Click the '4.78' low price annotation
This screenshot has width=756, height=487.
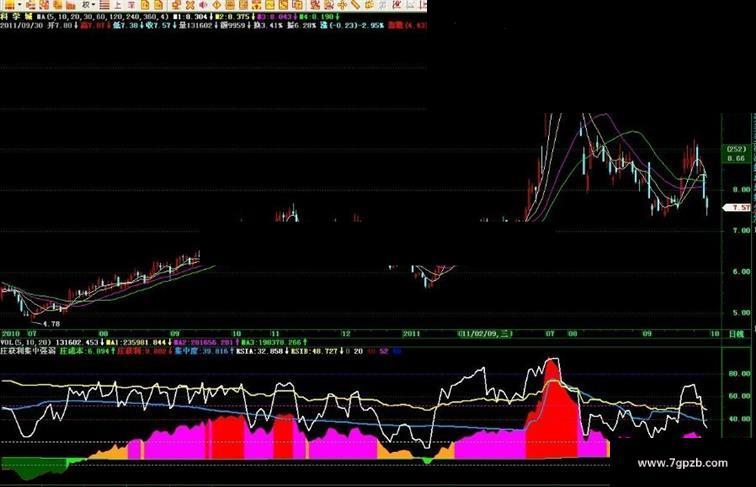(x=51, y=324)
